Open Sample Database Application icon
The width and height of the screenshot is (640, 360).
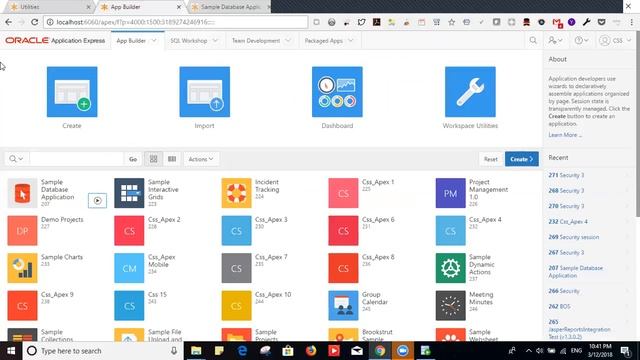point(22,193)
